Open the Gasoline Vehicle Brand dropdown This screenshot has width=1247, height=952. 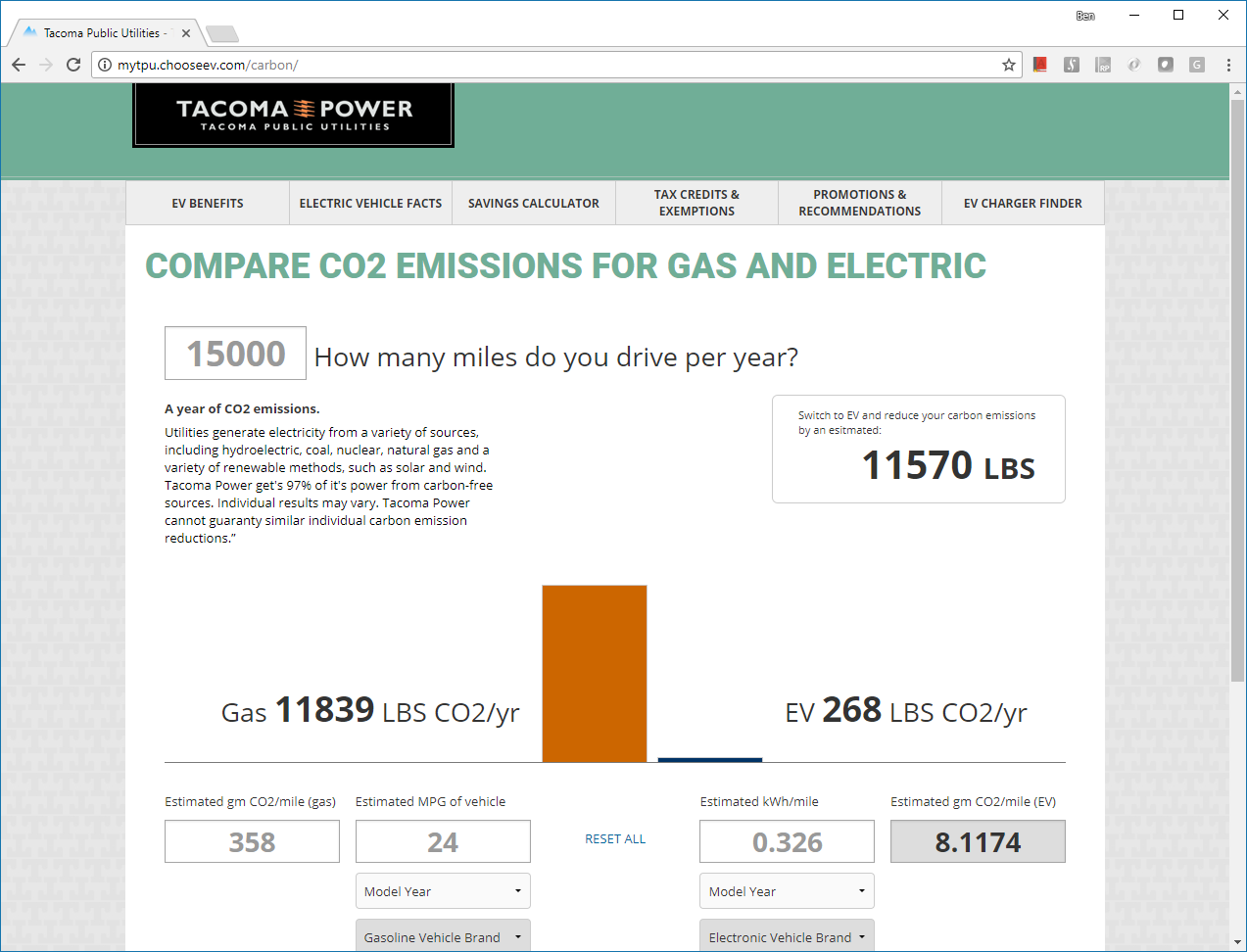pos(443,936)
